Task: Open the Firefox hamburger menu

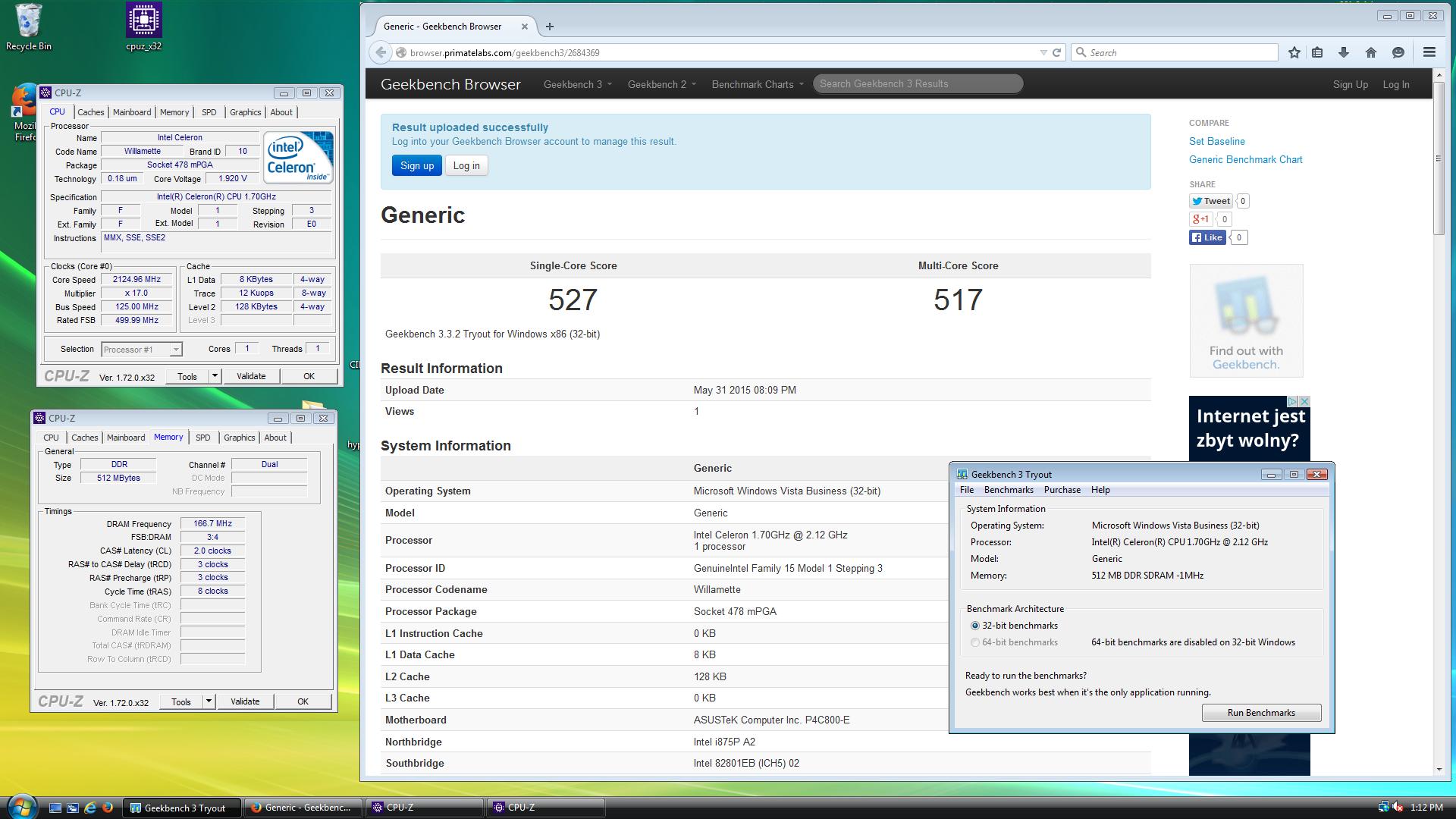Action: click(1429, 52)
